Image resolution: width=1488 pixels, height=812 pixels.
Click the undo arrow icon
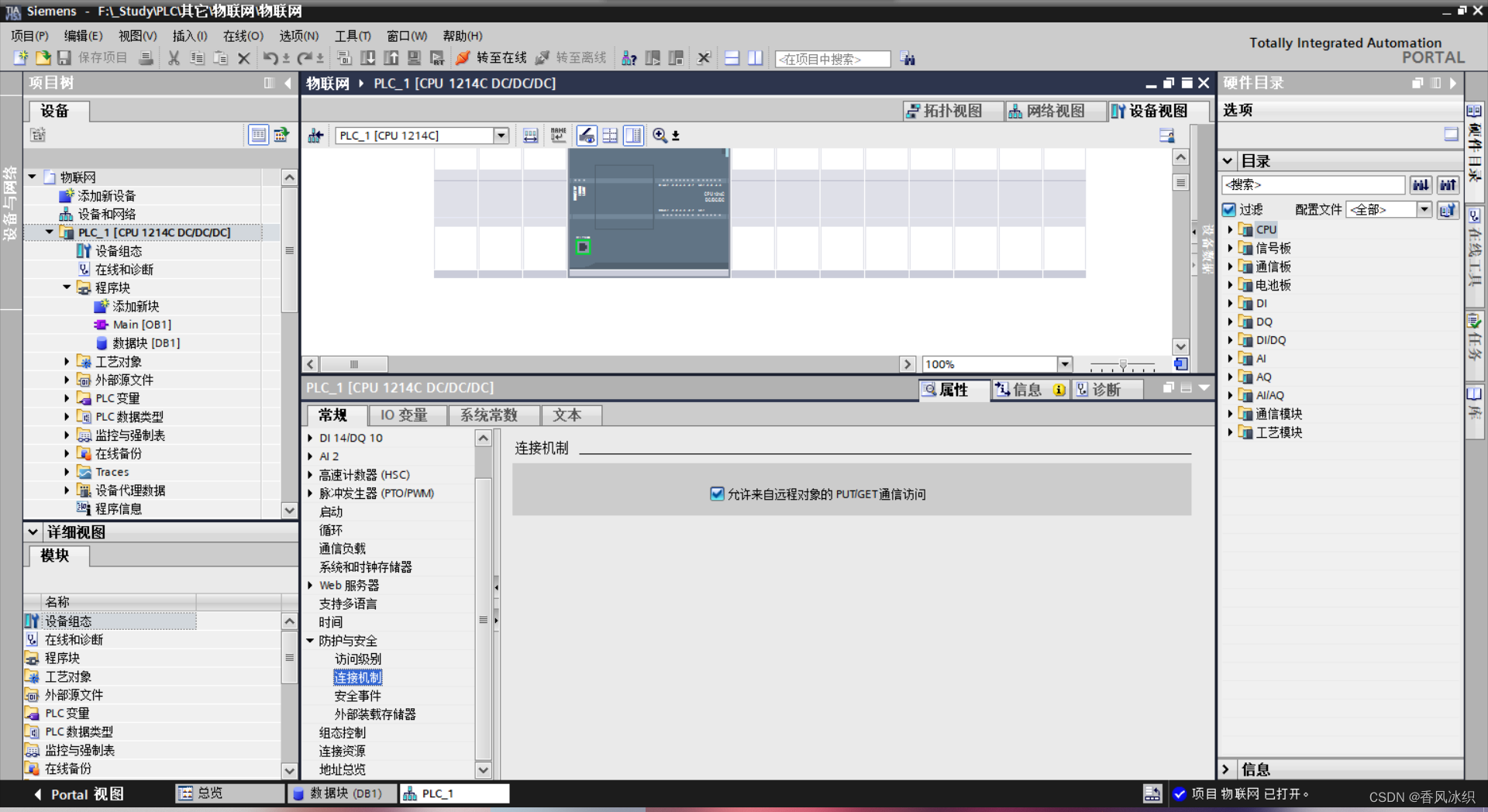click(x=270, y=58)
